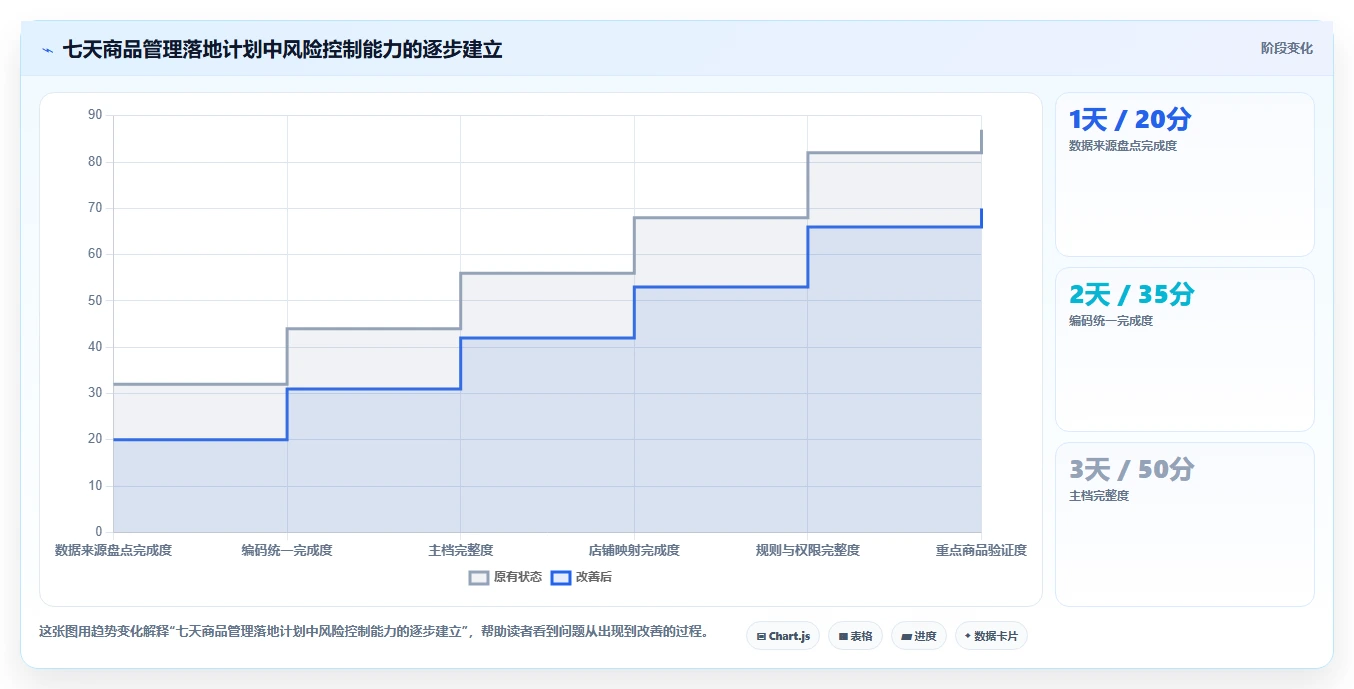The image size is (1354, 689).
Task: Open the 2天 / 35分 data card
Action: [1185, 350]
